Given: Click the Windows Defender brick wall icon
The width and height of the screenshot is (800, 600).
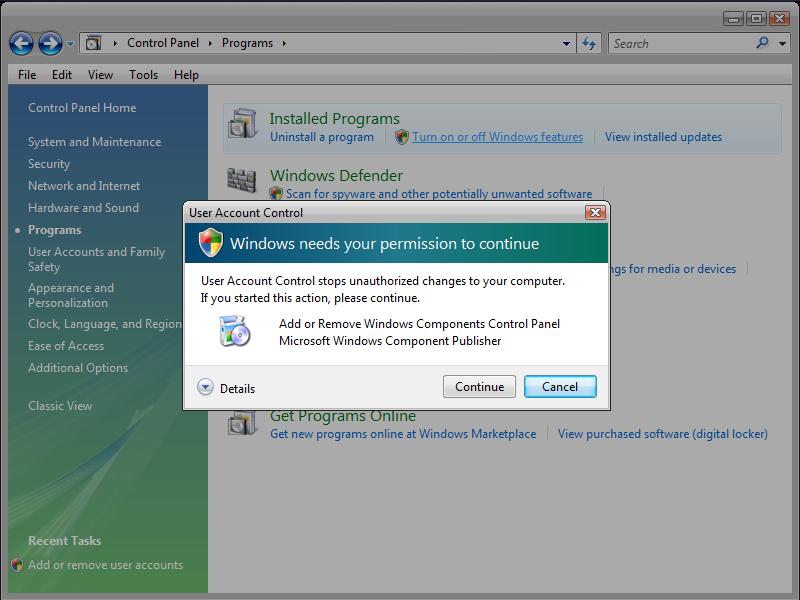Looking at the screenshot, I should 241,180.
